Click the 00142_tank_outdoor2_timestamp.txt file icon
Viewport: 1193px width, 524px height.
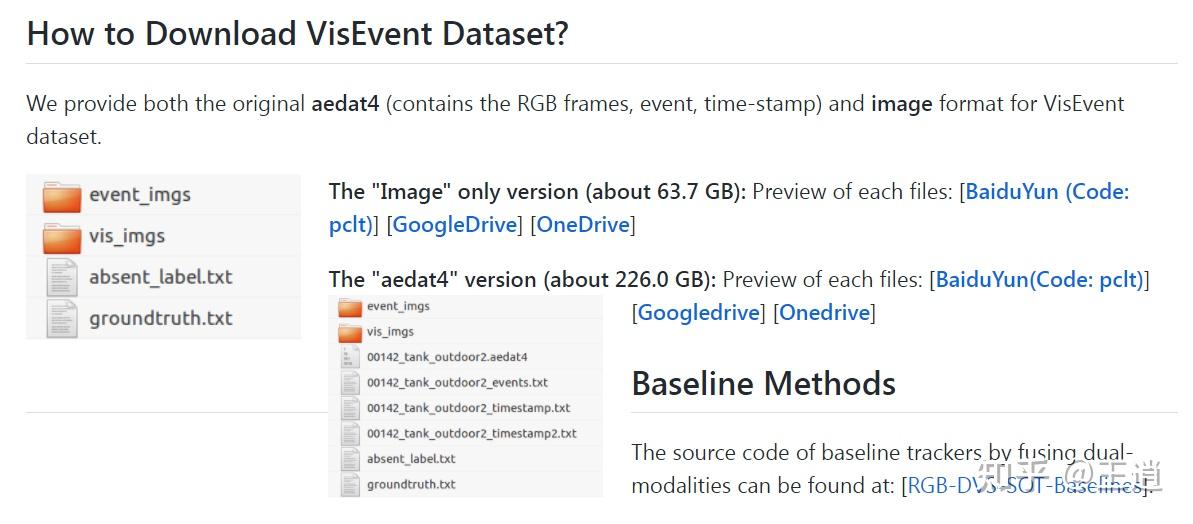(x=349, y=408)
